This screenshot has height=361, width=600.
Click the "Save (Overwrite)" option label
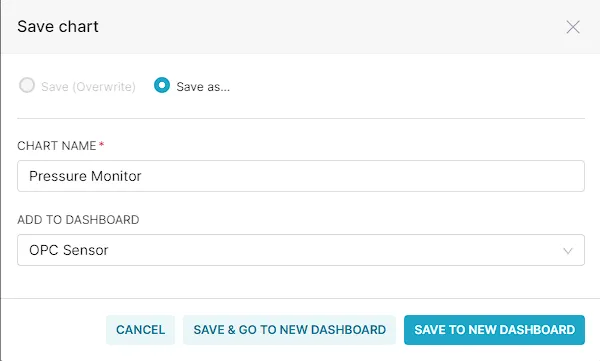(88, 87)
